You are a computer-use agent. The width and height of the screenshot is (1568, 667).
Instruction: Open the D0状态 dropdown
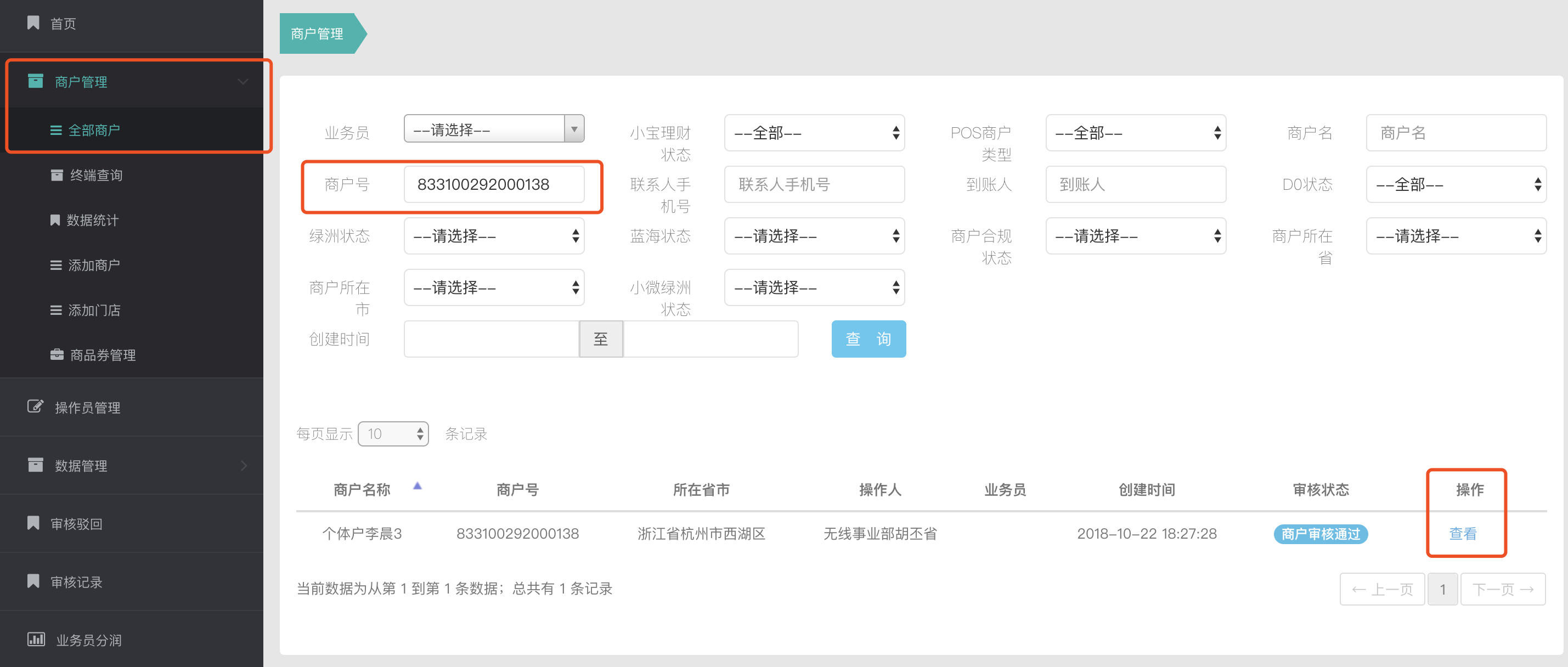tap(1456, 184)
